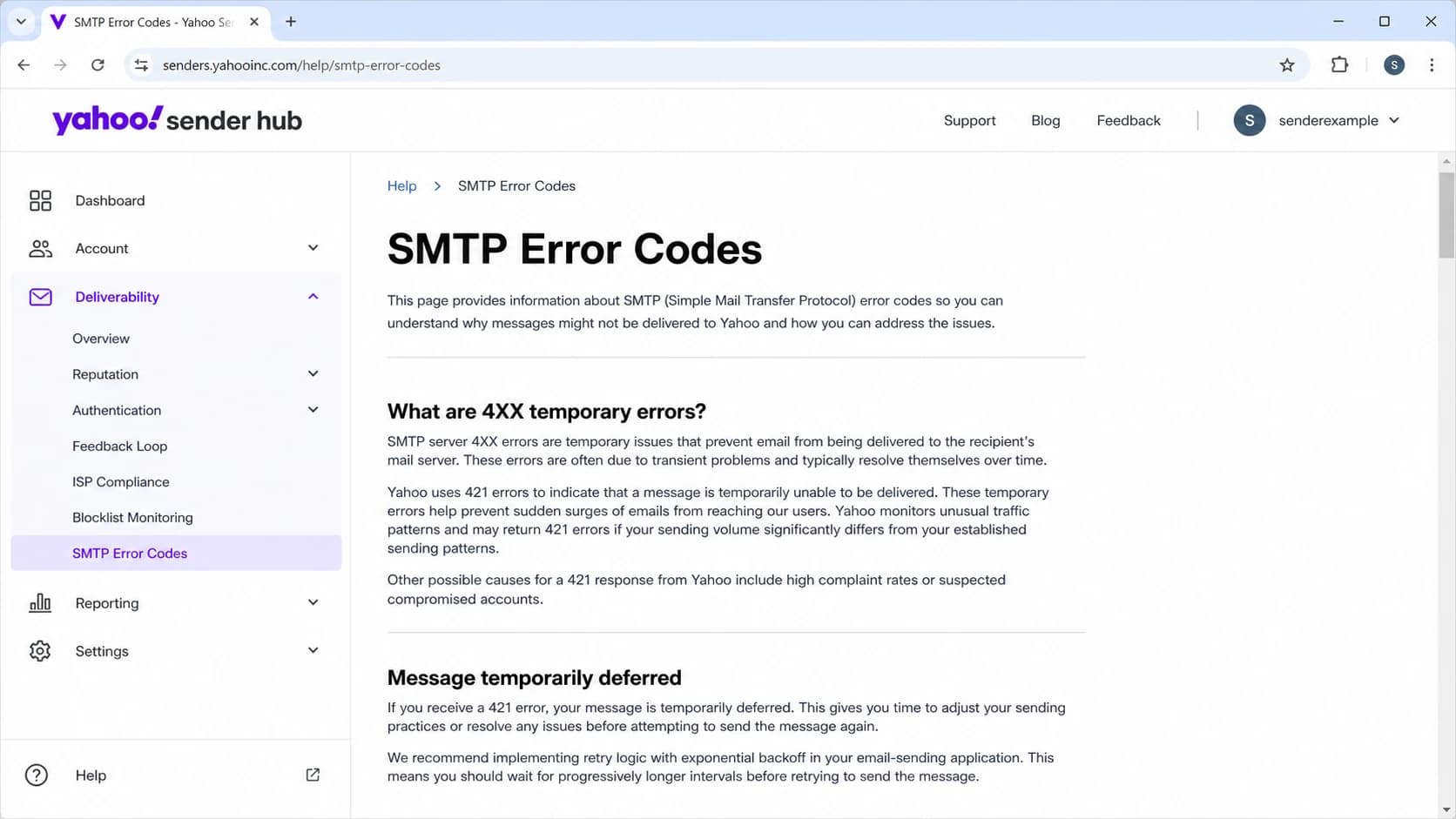Expand the Reporting menu chevron
Image resolution: width=1456 pixels, height=819 pixels.
point(313,602)
